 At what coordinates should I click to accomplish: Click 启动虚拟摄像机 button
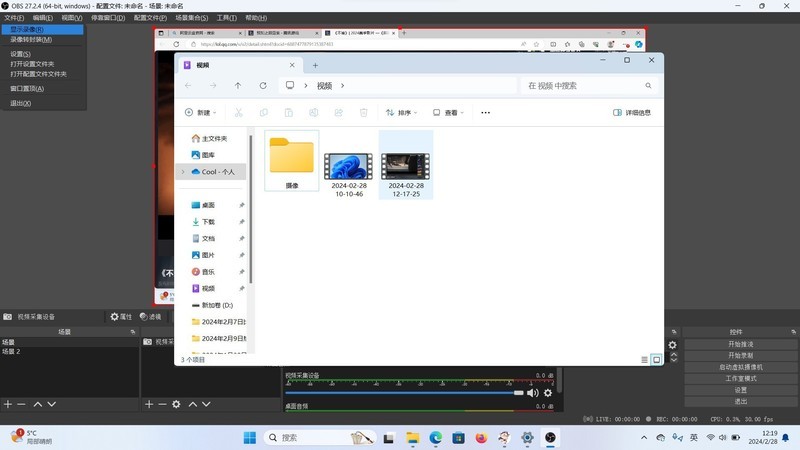[x=740, y=367]
